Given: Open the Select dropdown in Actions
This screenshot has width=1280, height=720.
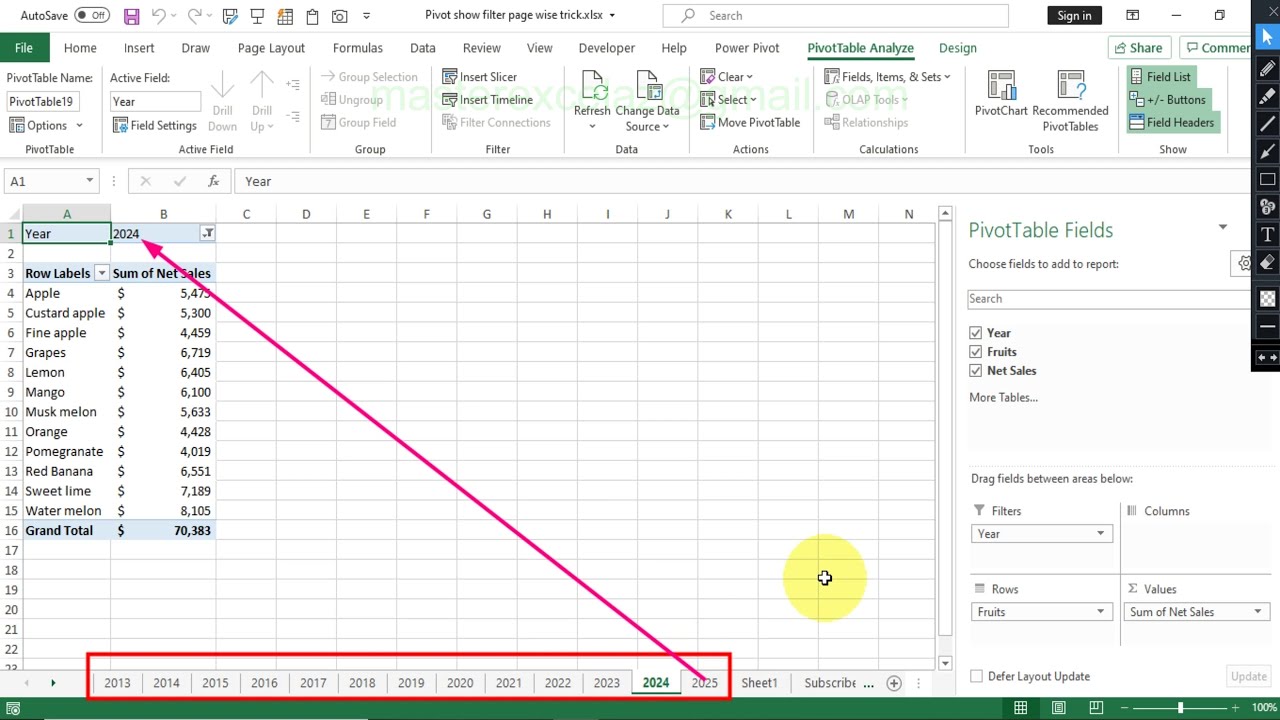Looking at the screenshot, I should tap(728, 100).
